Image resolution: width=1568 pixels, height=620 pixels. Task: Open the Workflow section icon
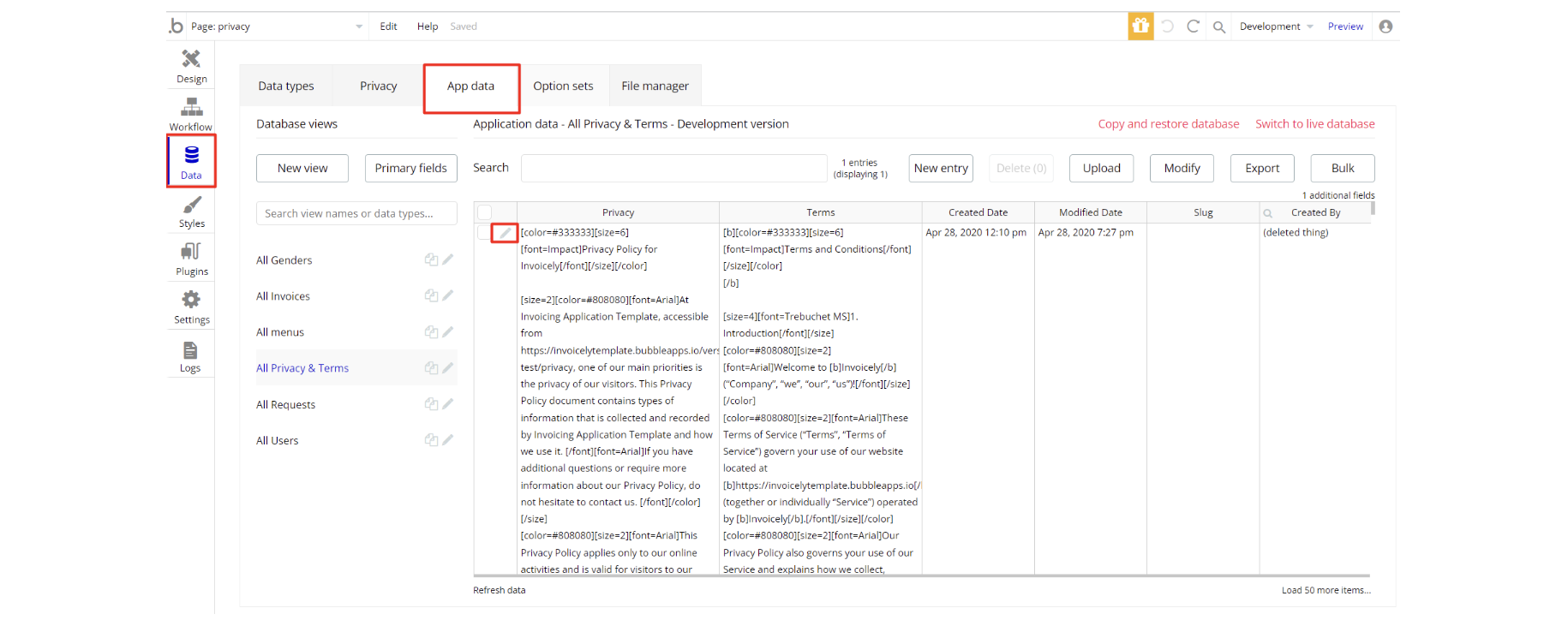tap(191, 113)
